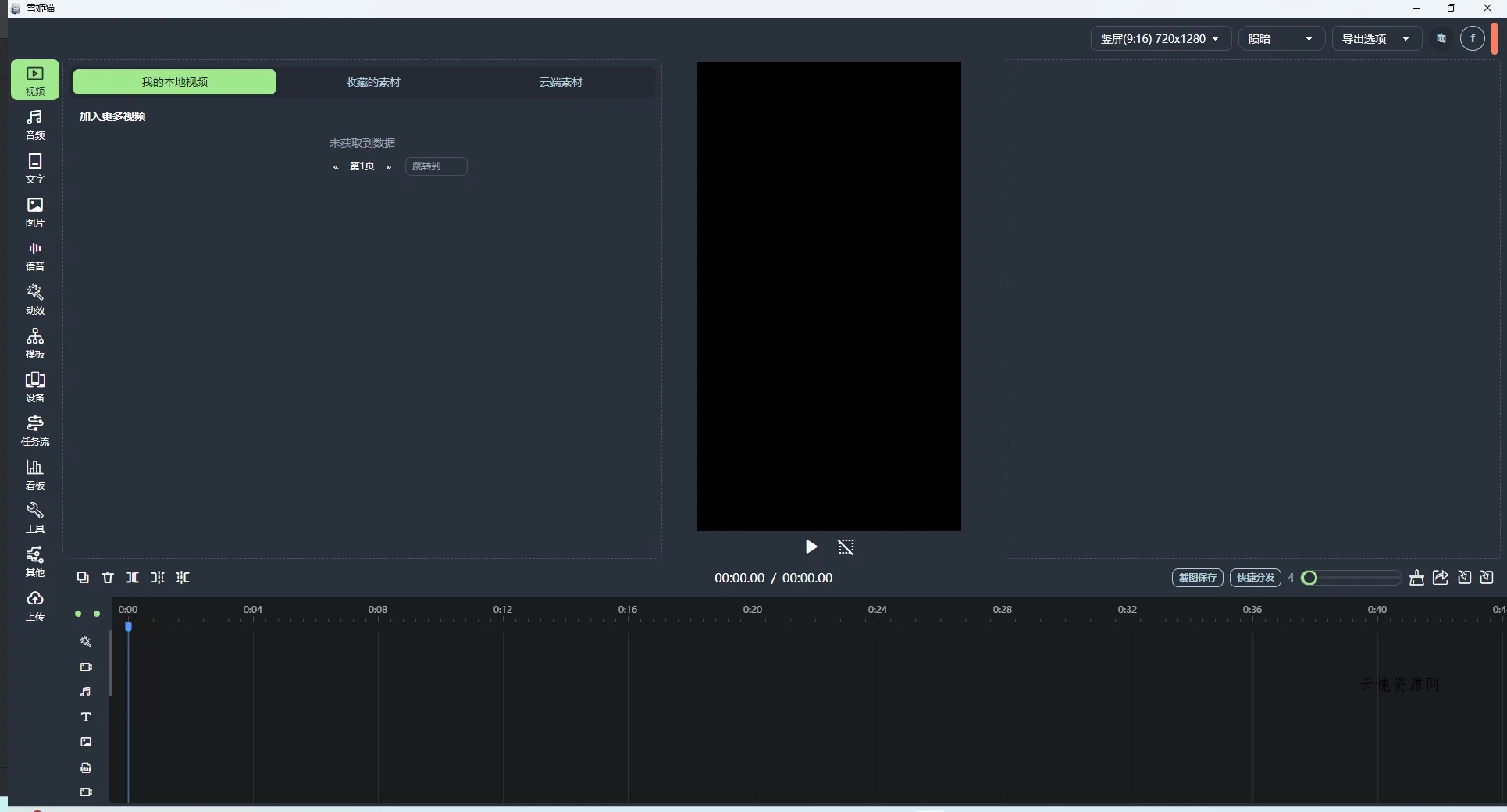
Task: Open the 模板 (template) sidebar panel
Action: [x=35, y=343]
